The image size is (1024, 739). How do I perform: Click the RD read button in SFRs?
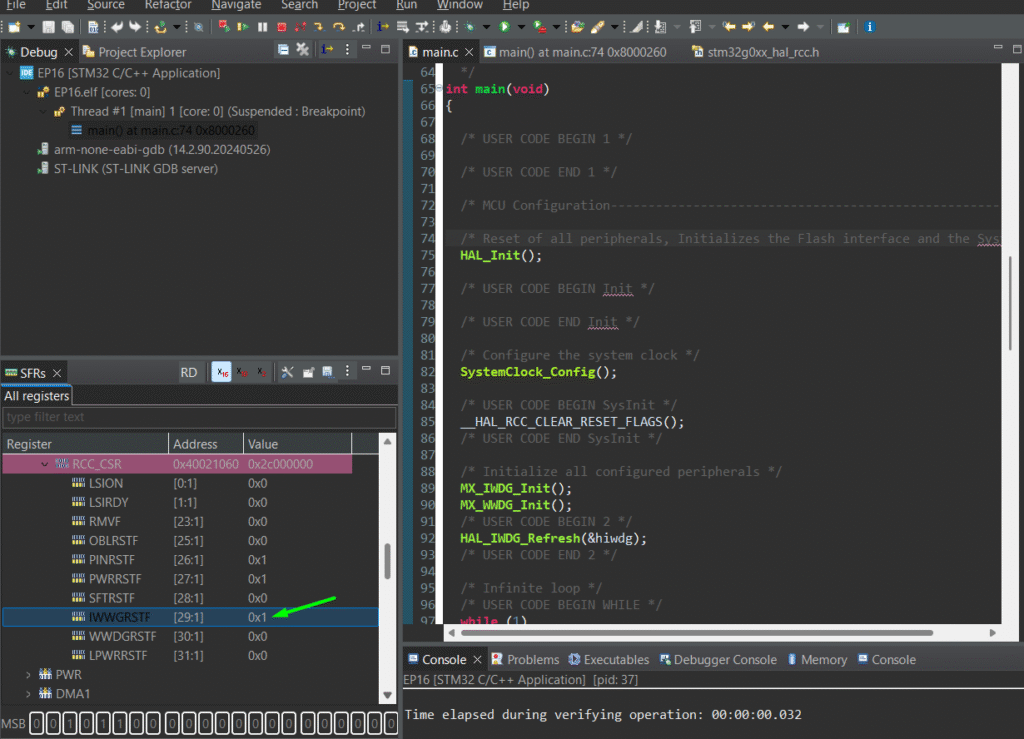(x=189, y=372)
